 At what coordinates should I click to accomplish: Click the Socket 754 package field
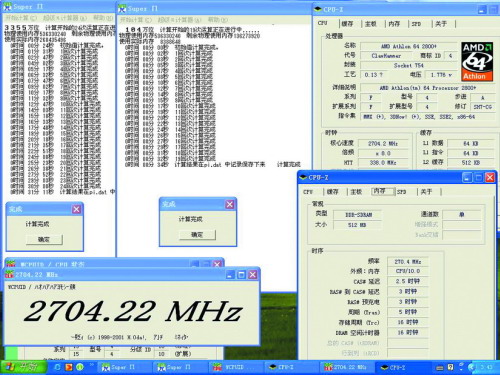409,65
